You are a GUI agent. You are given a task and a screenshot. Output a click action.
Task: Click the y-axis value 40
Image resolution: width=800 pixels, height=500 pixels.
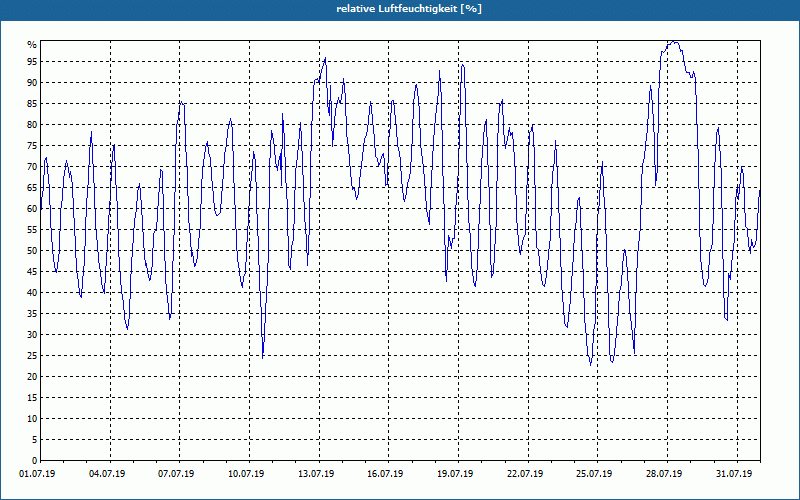[x=32, y=293]
